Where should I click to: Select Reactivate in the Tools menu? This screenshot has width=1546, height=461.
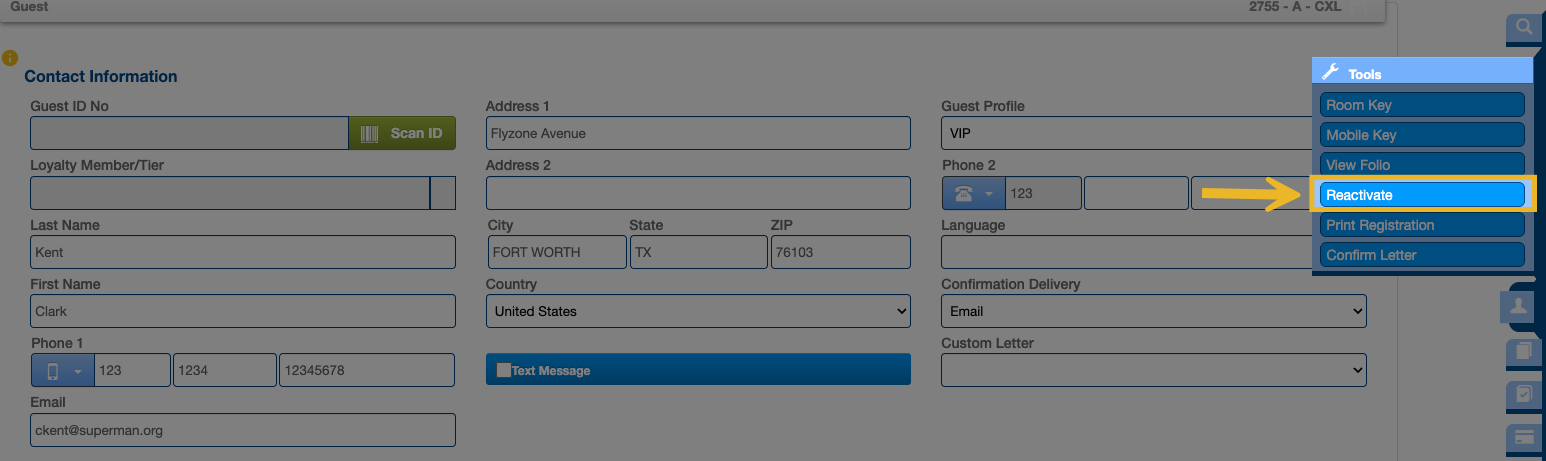click(1422, 195)
